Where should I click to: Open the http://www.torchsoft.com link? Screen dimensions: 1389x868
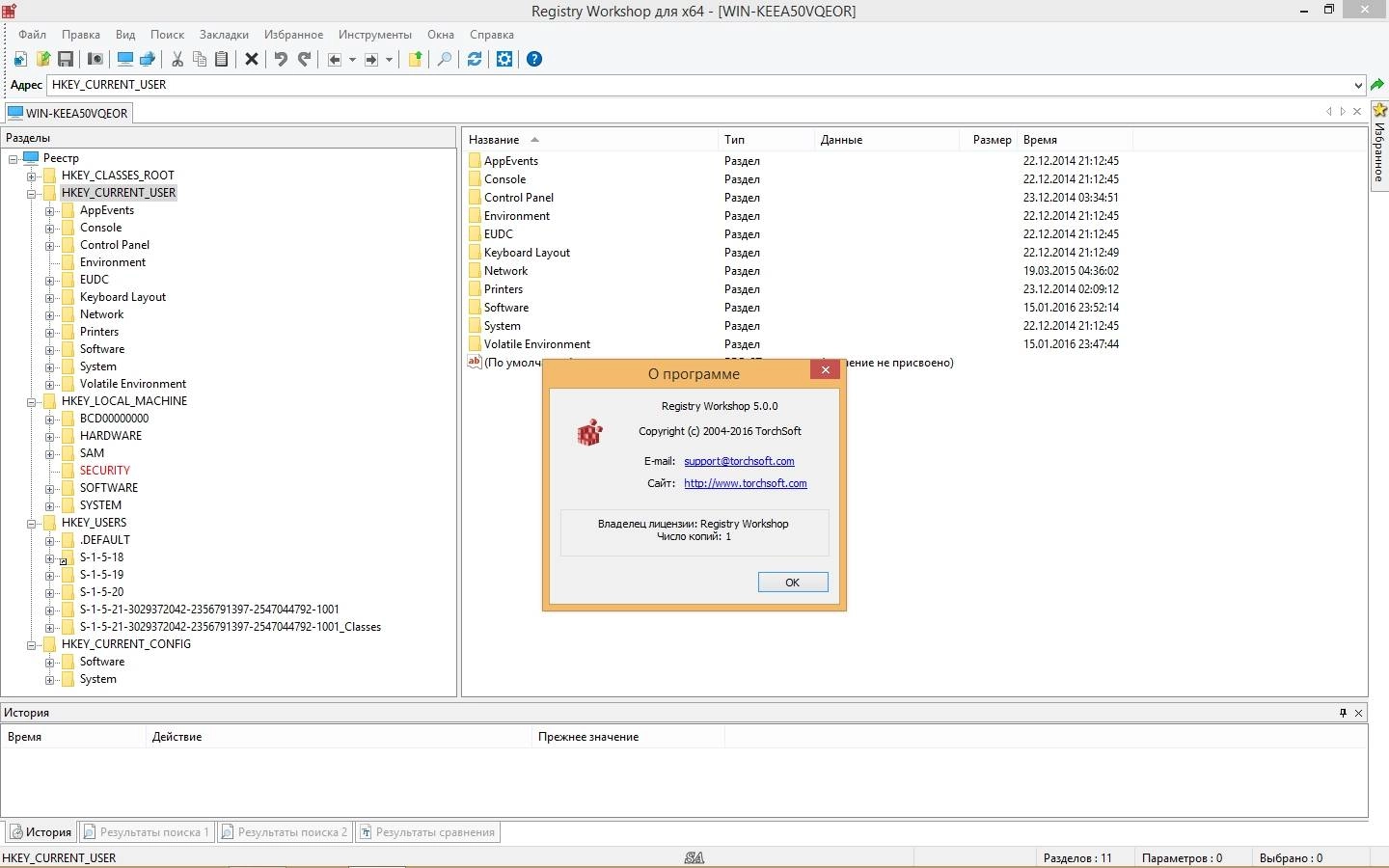pos(746,483)
